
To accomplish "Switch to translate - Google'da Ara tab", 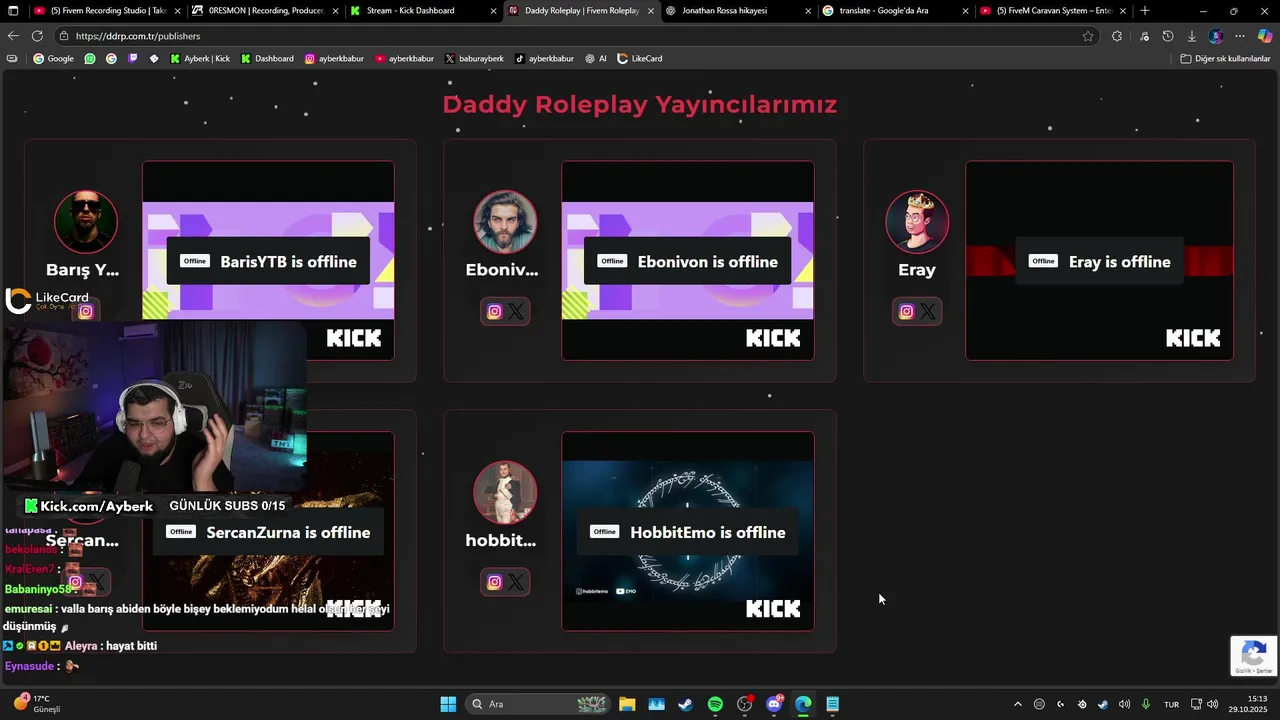I will coord(896,11).
